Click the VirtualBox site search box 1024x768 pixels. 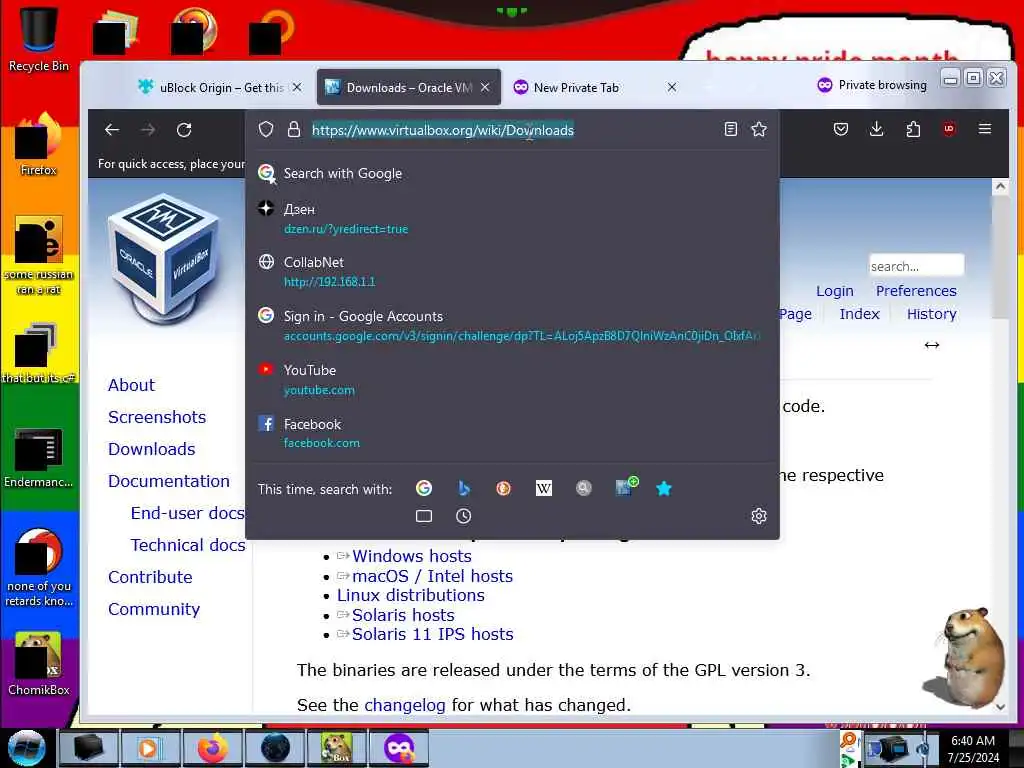click(x=916, y=266)
